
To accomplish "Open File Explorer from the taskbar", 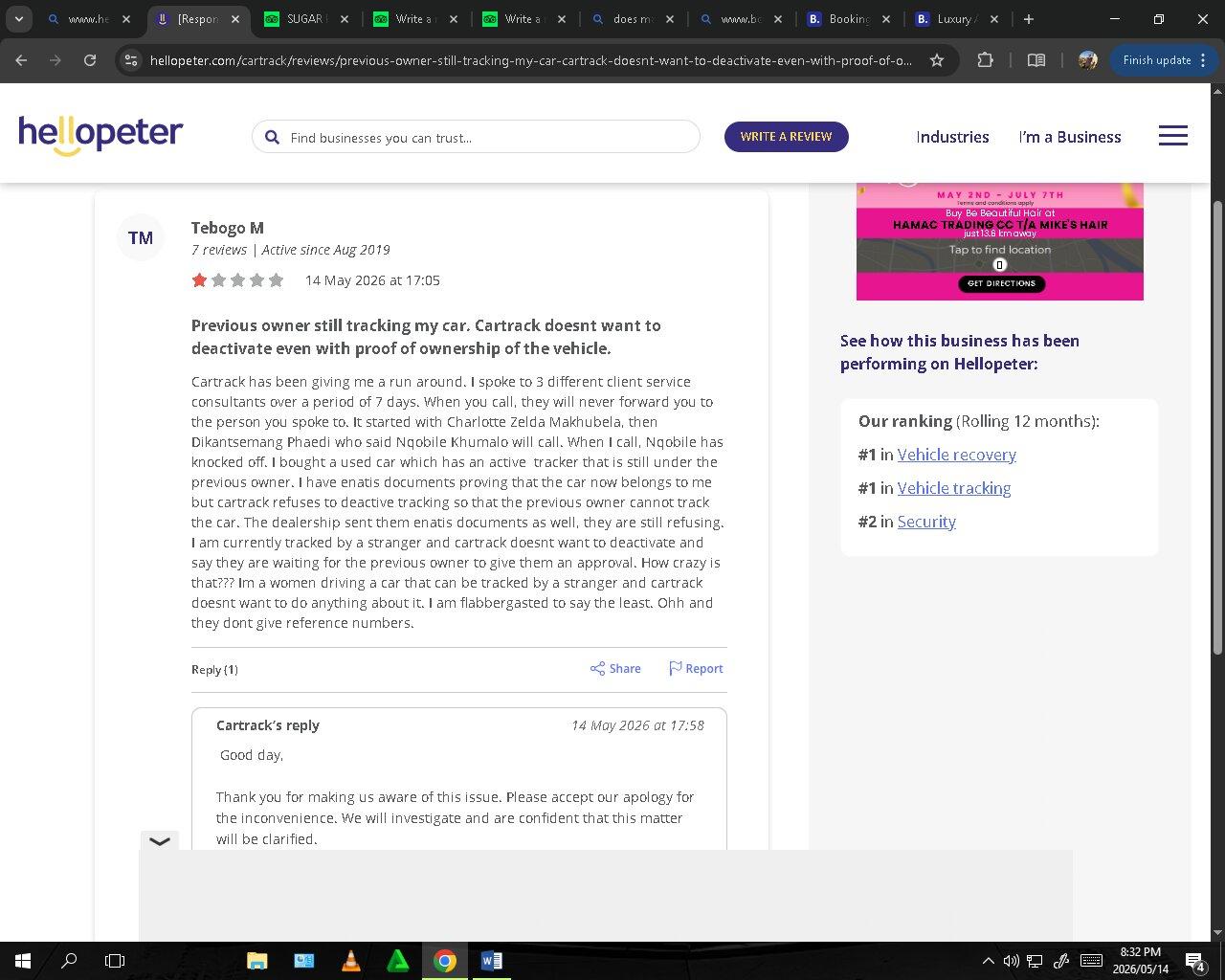I will [256, 961].
